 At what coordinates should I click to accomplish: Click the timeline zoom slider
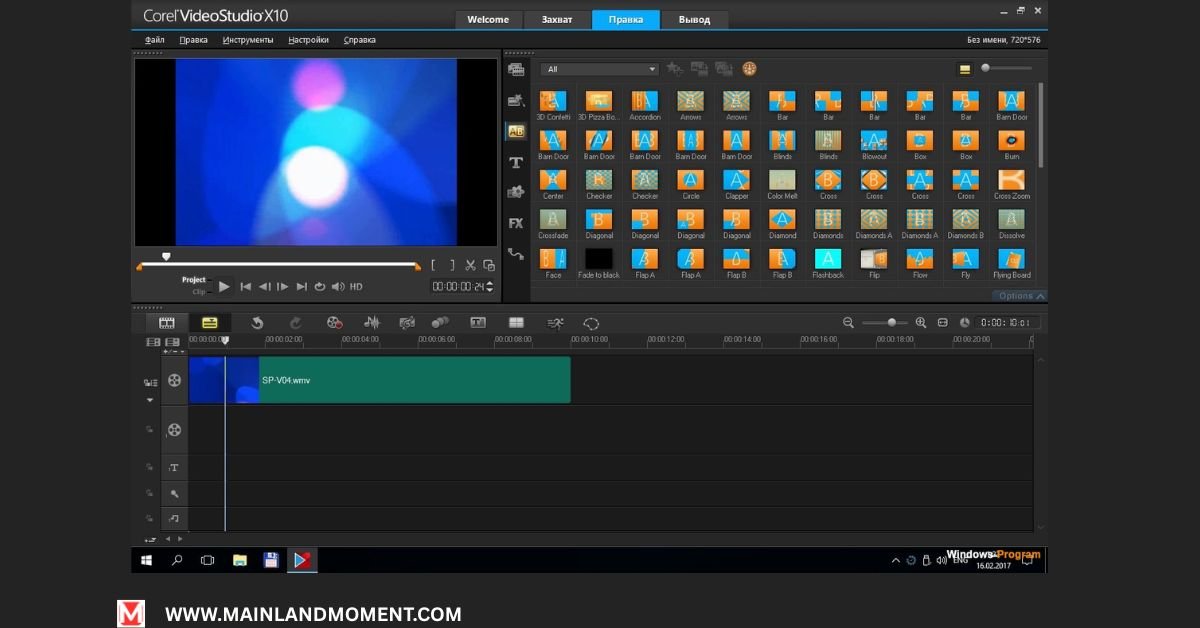(x=884, y=323)
